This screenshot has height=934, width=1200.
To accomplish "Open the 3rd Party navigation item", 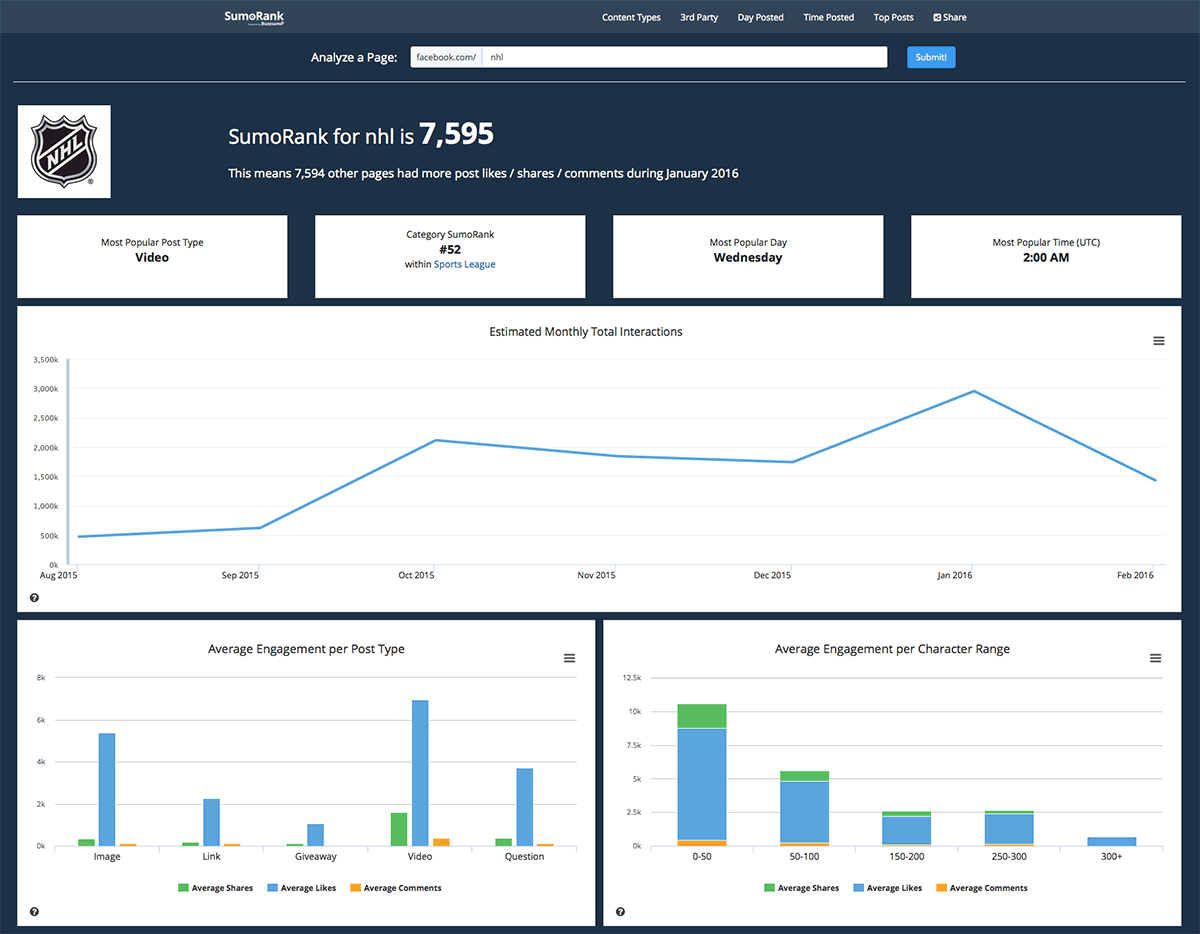I will pos(699,17).
